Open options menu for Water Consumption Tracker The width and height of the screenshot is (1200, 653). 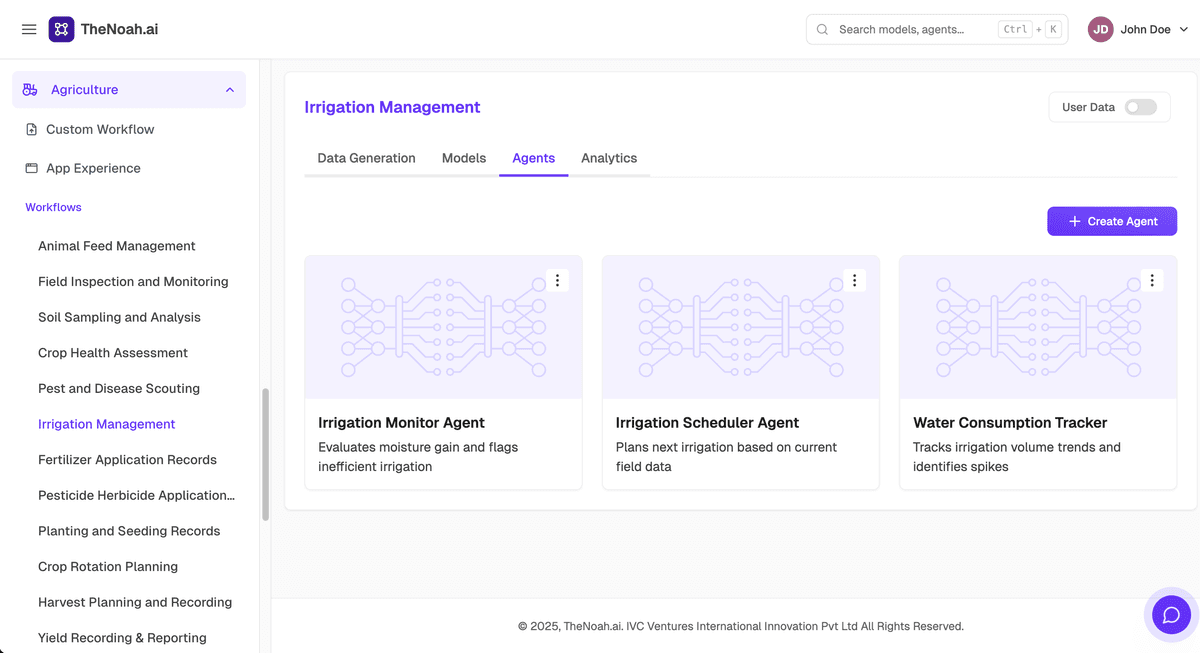[x=1152, y=281]
